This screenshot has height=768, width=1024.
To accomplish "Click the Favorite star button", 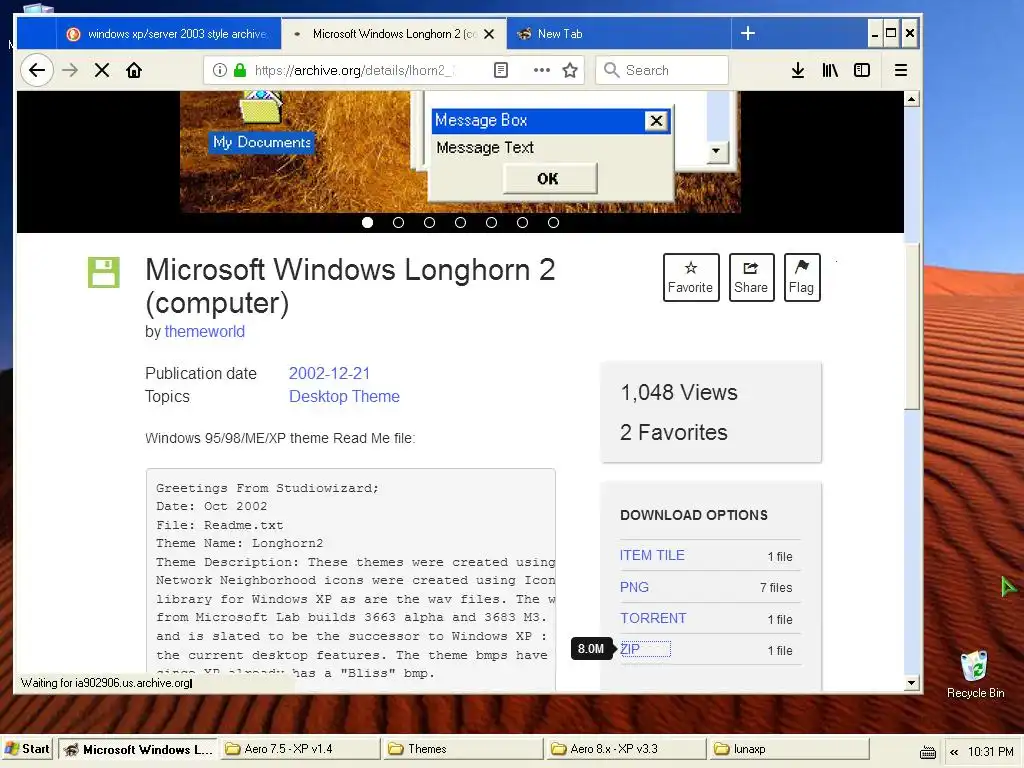I will (691, 278).
